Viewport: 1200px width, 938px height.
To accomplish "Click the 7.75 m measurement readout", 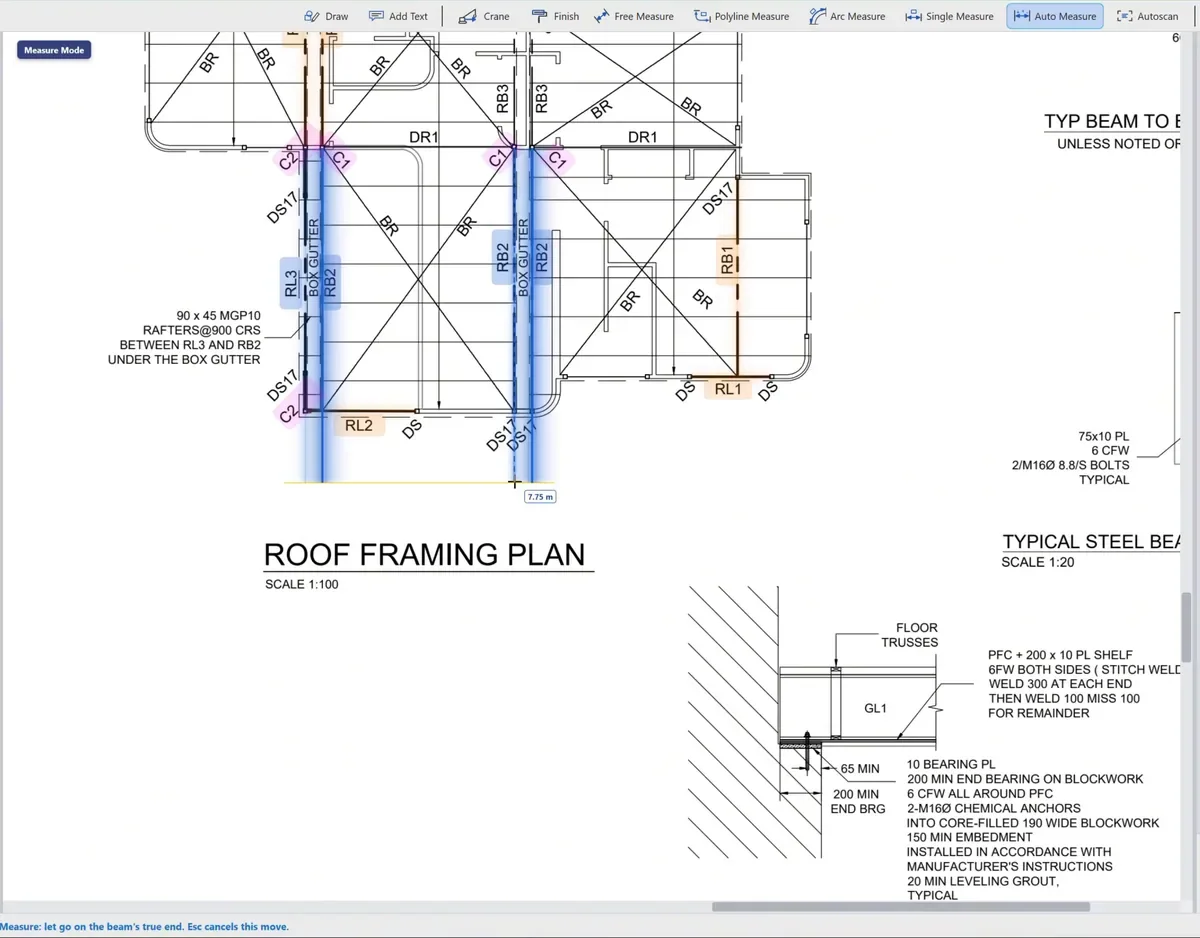I will 540,496.
